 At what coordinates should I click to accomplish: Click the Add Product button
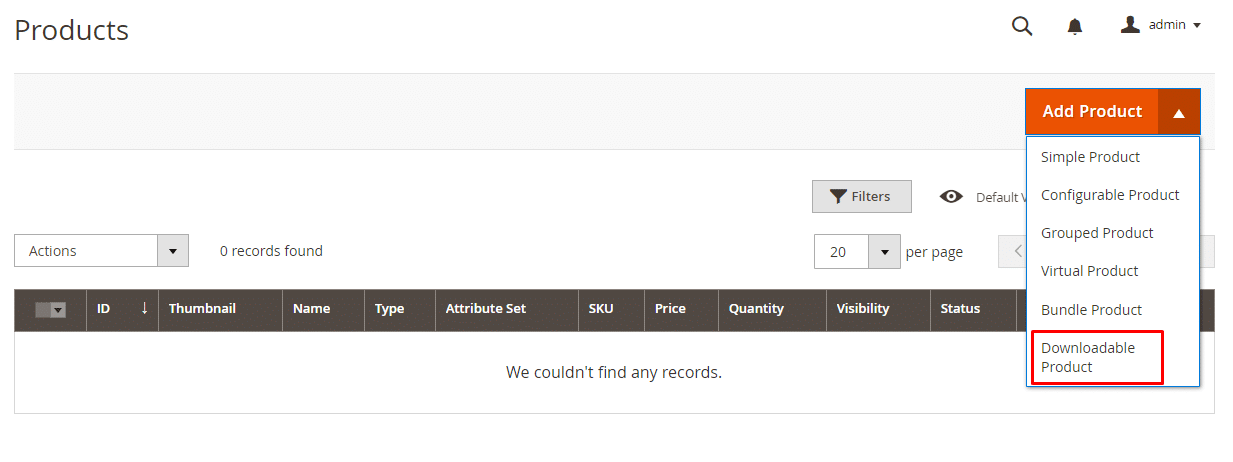(x=1091, y=112)
